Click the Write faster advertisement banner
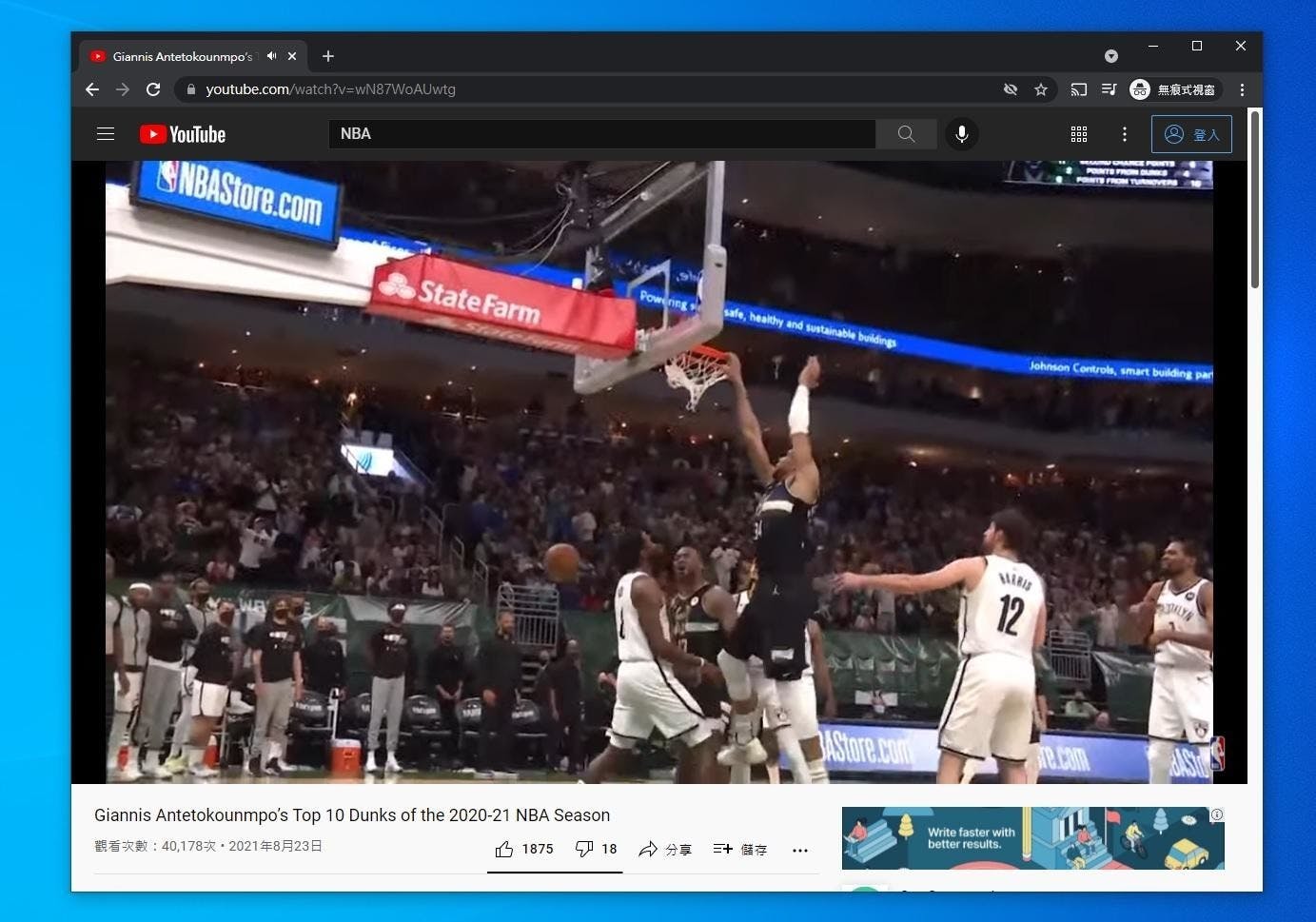Viewport: 1316px width, 922px height. click(1032, 837)
